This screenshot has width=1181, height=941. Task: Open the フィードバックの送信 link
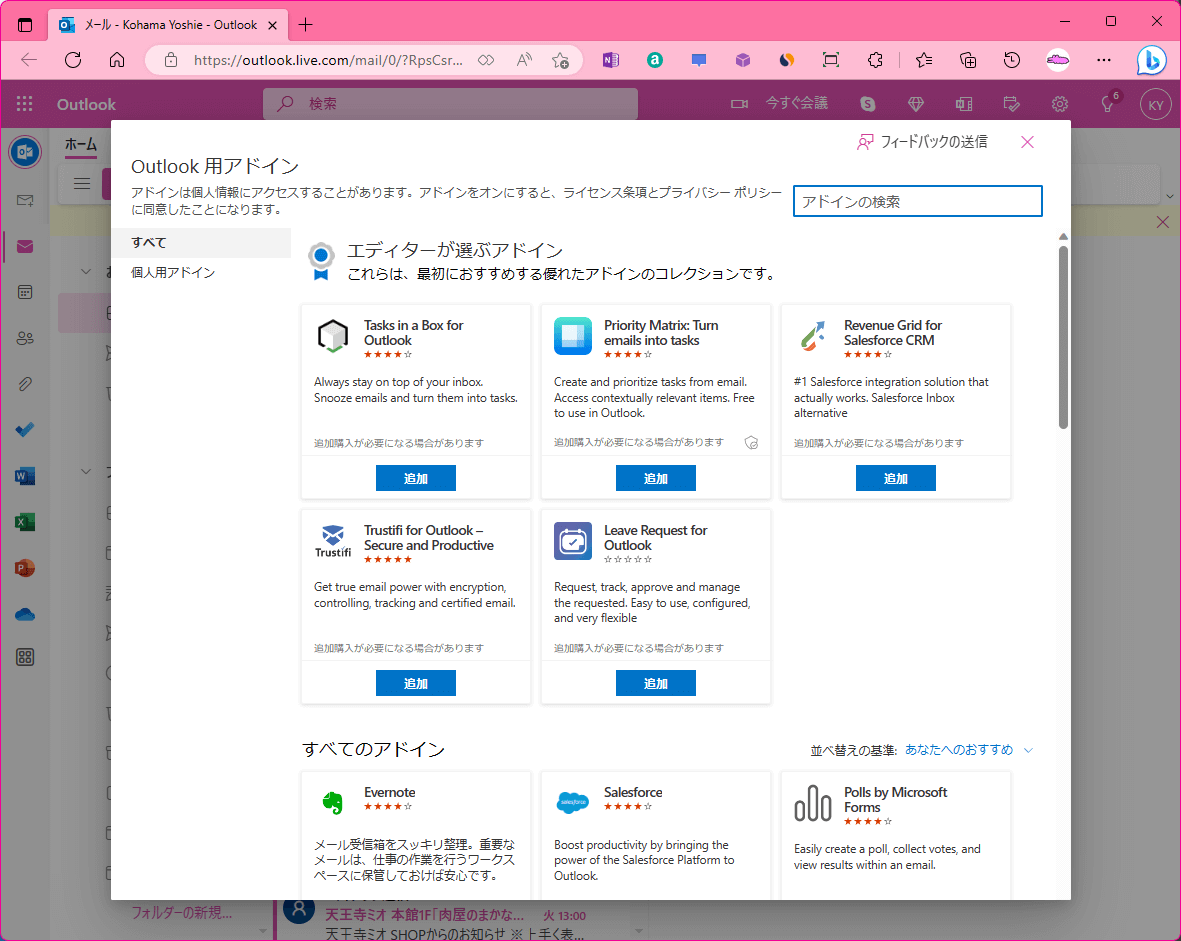tap(922, 142)
